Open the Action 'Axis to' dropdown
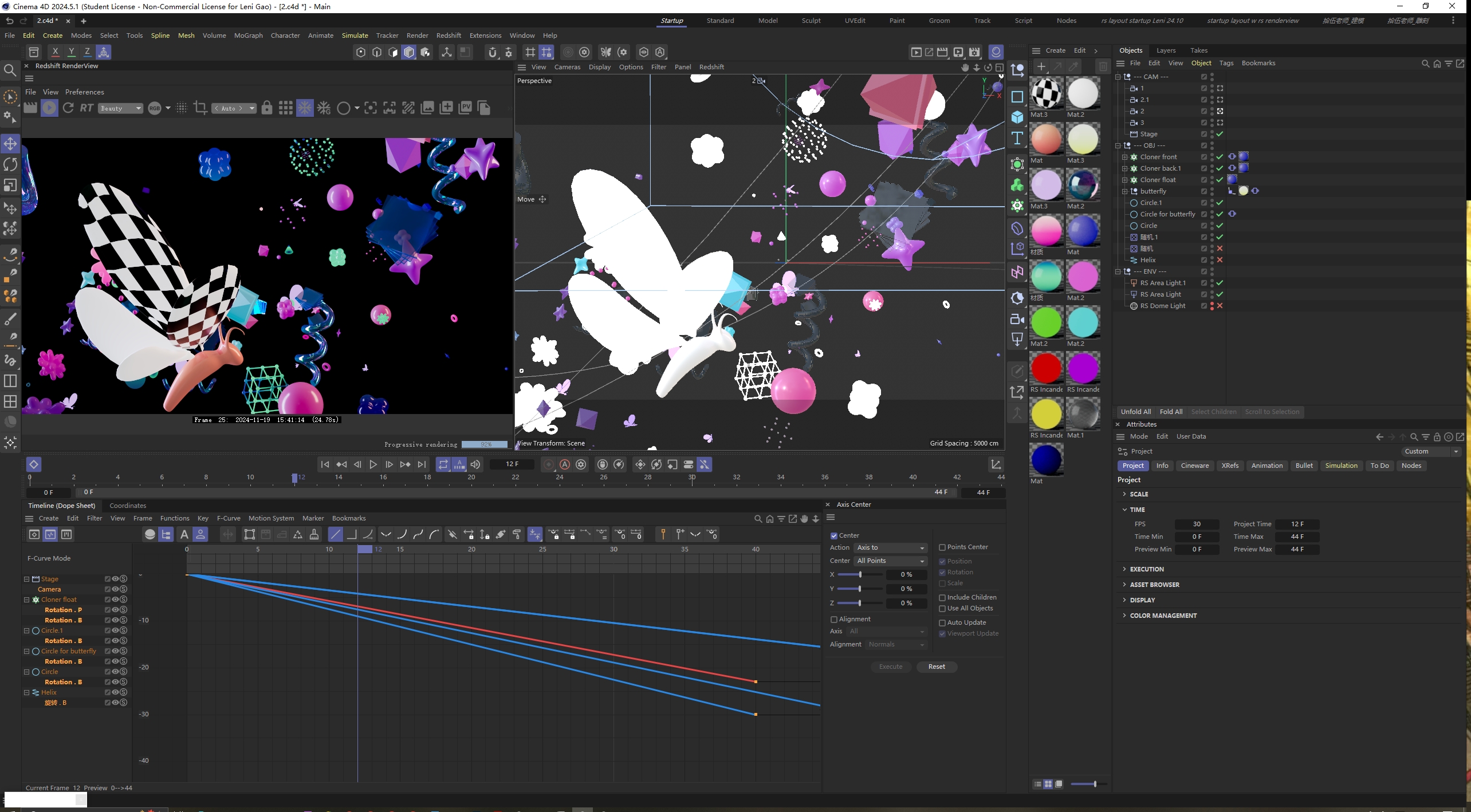Screen dimensions: 1471x812 coord(891,547)
